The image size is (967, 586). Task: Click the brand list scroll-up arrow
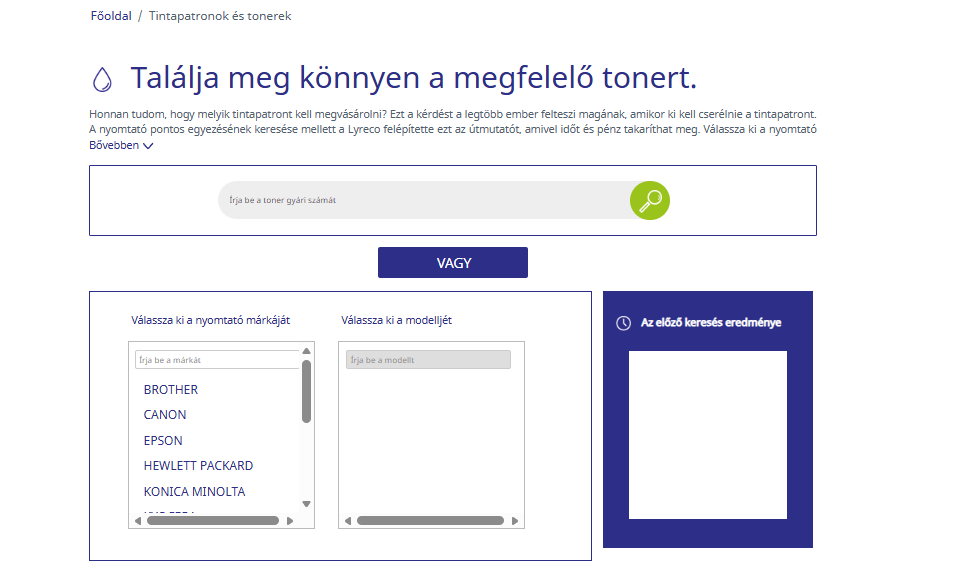(x=307, y=351)
